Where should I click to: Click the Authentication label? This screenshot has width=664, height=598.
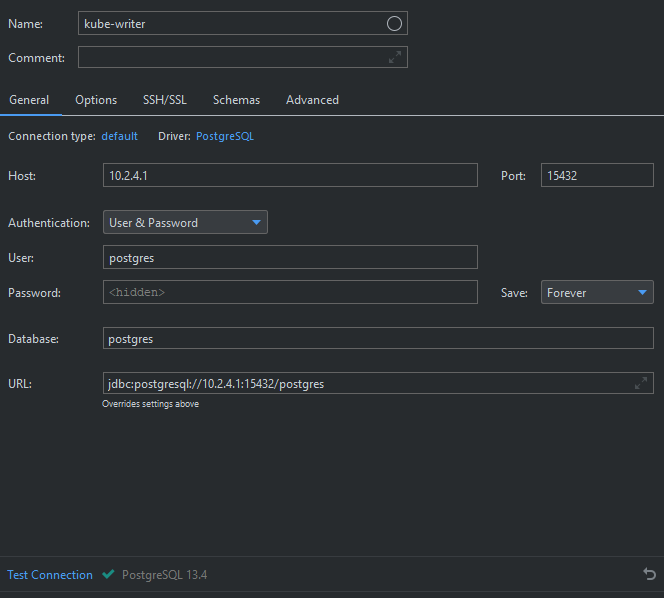coord(49,223)
